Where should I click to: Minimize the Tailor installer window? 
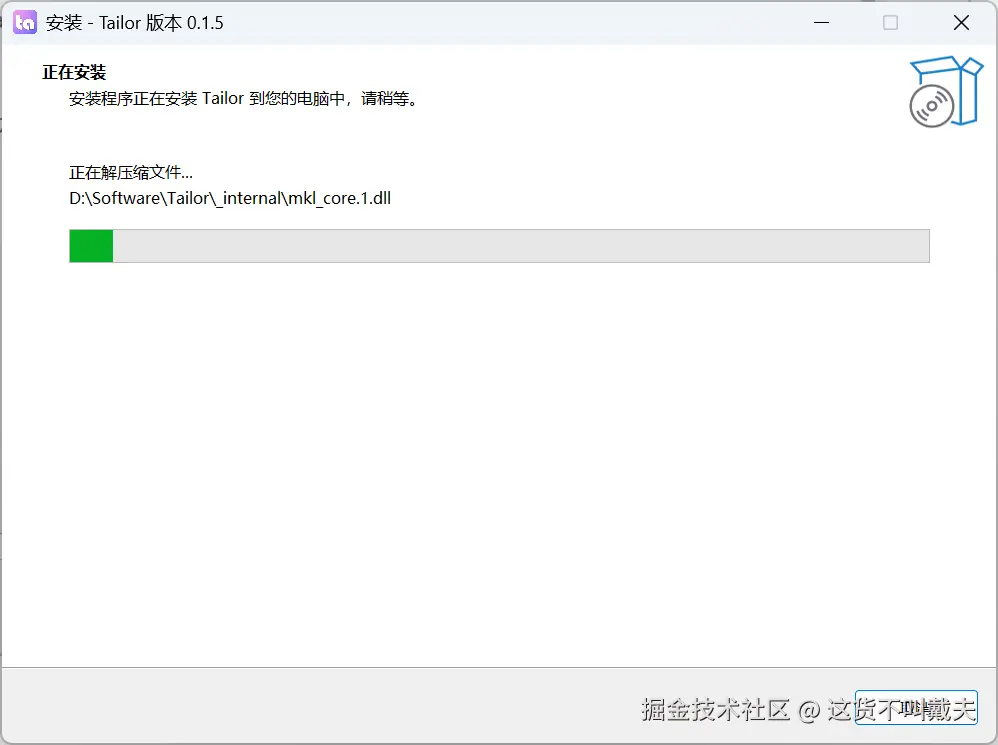[x=822, y=23]
